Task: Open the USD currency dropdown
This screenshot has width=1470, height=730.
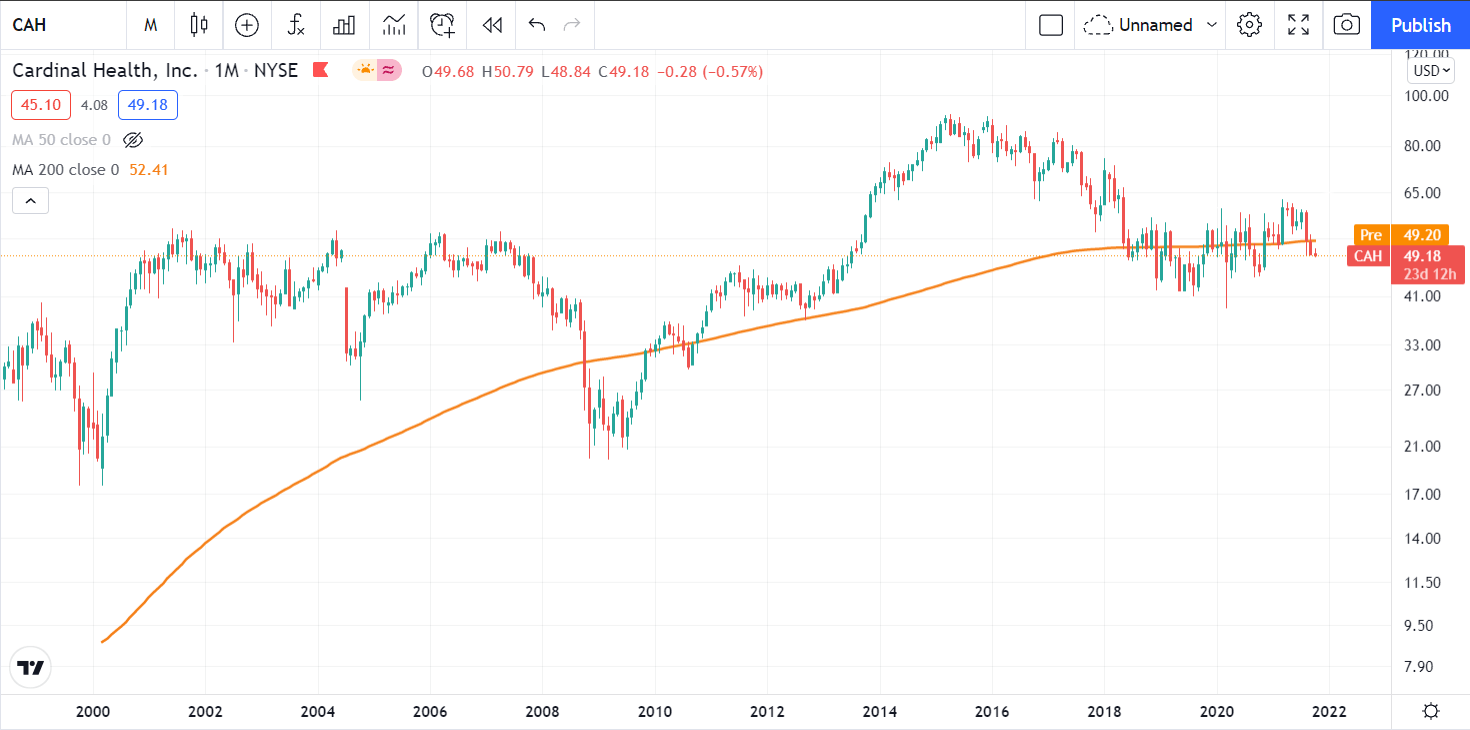Action: coord(1430,70)
